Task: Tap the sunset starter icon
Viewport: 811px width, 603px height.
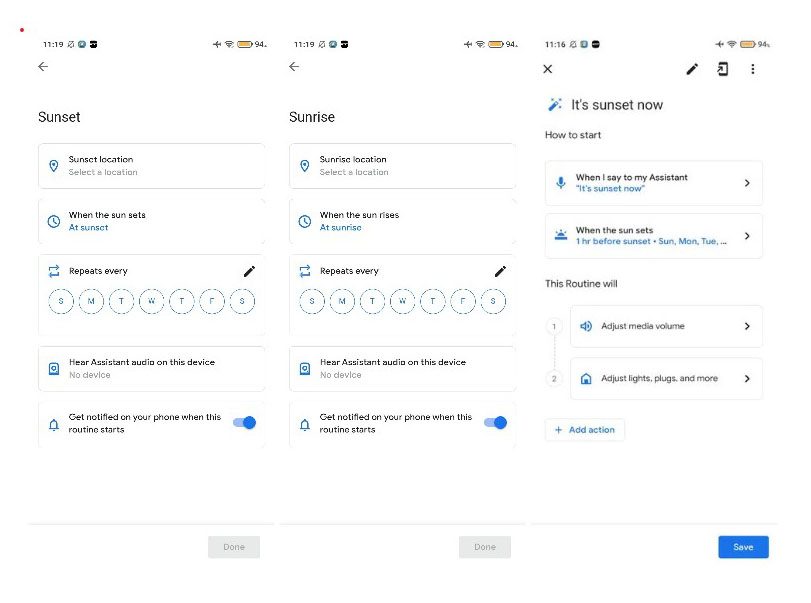Action: coord(561,235)
